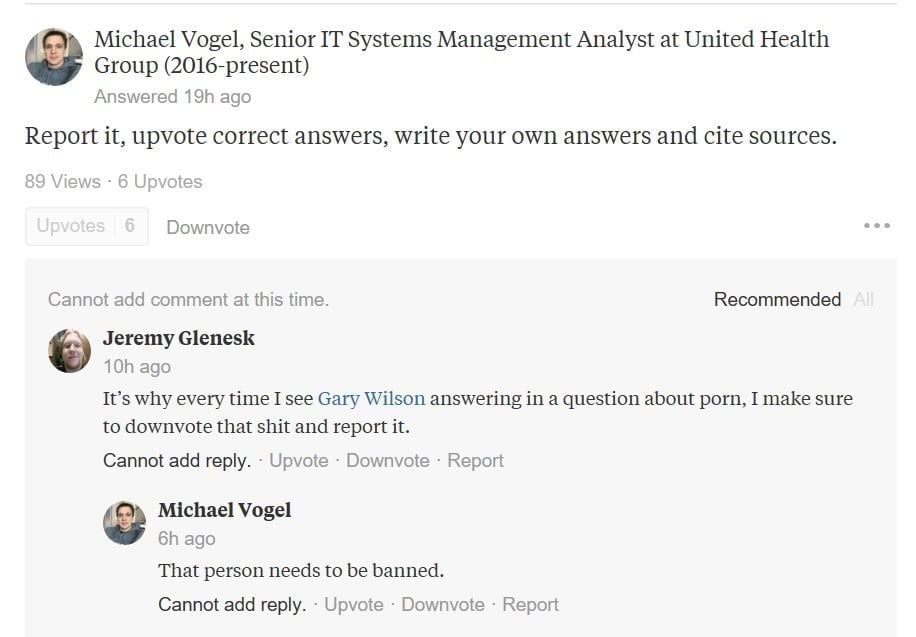Upvote the "needs to be banned" reply
The width and height of the screenshot is (916, 637).
click(x=354, y=604)
